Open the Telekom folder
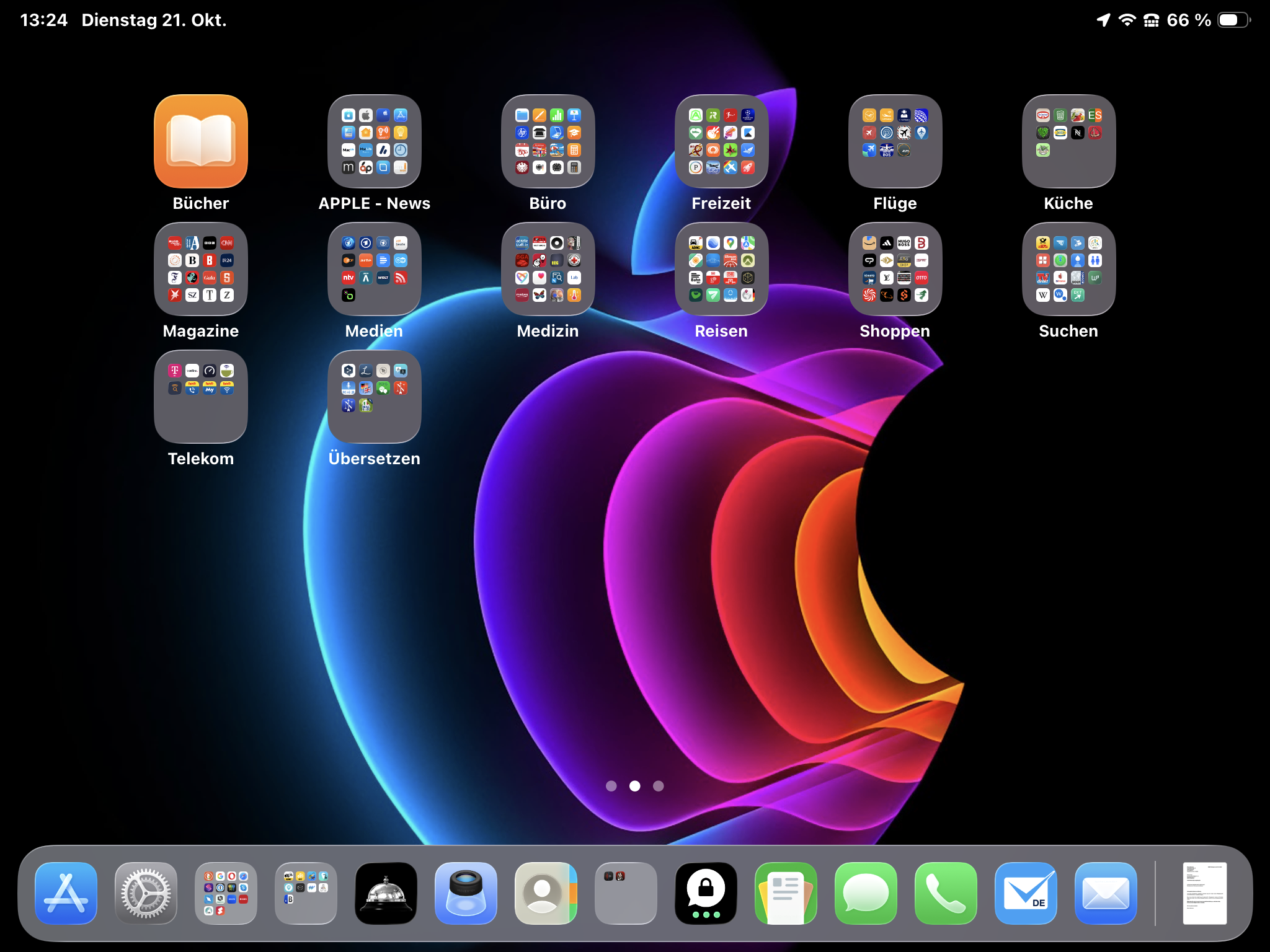Image resolution: width=1270 pixels, height=952 pixels. (x=200, y=397)
